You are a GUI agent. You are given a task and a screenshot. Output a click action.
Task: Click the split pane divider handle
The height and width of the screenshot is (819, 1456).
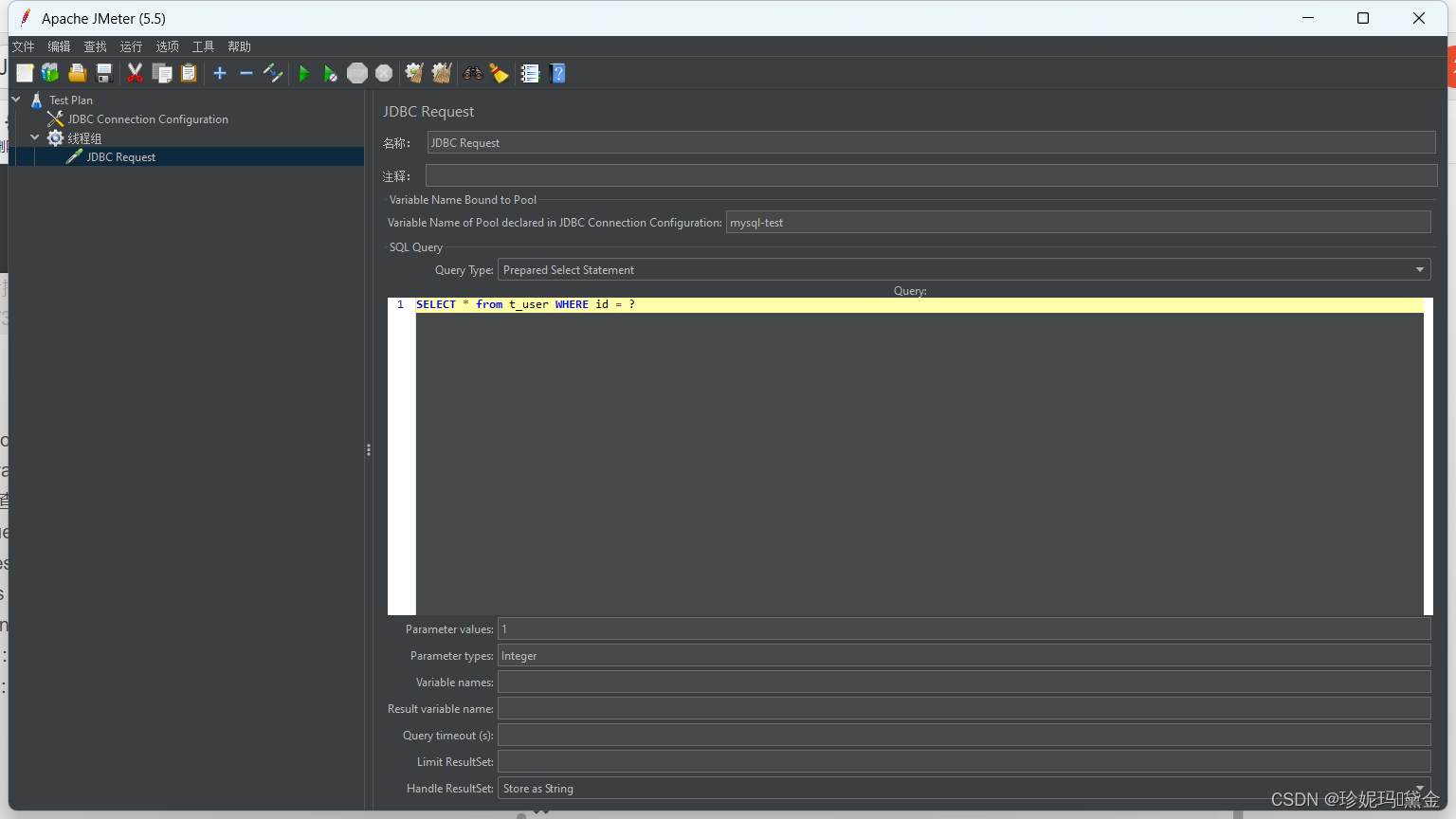coord(368,449)
